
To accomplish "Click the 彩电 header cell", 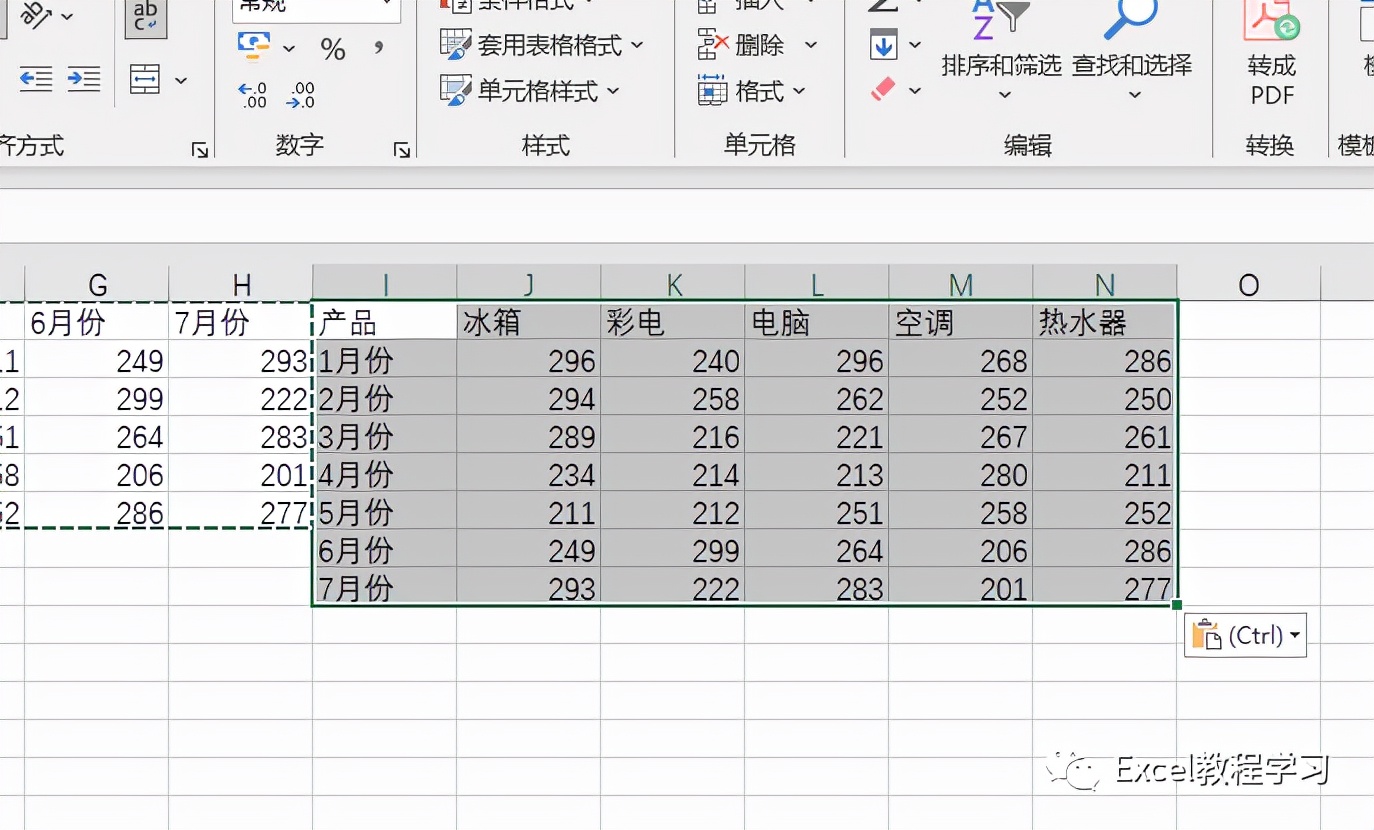I will pos(673,321).
